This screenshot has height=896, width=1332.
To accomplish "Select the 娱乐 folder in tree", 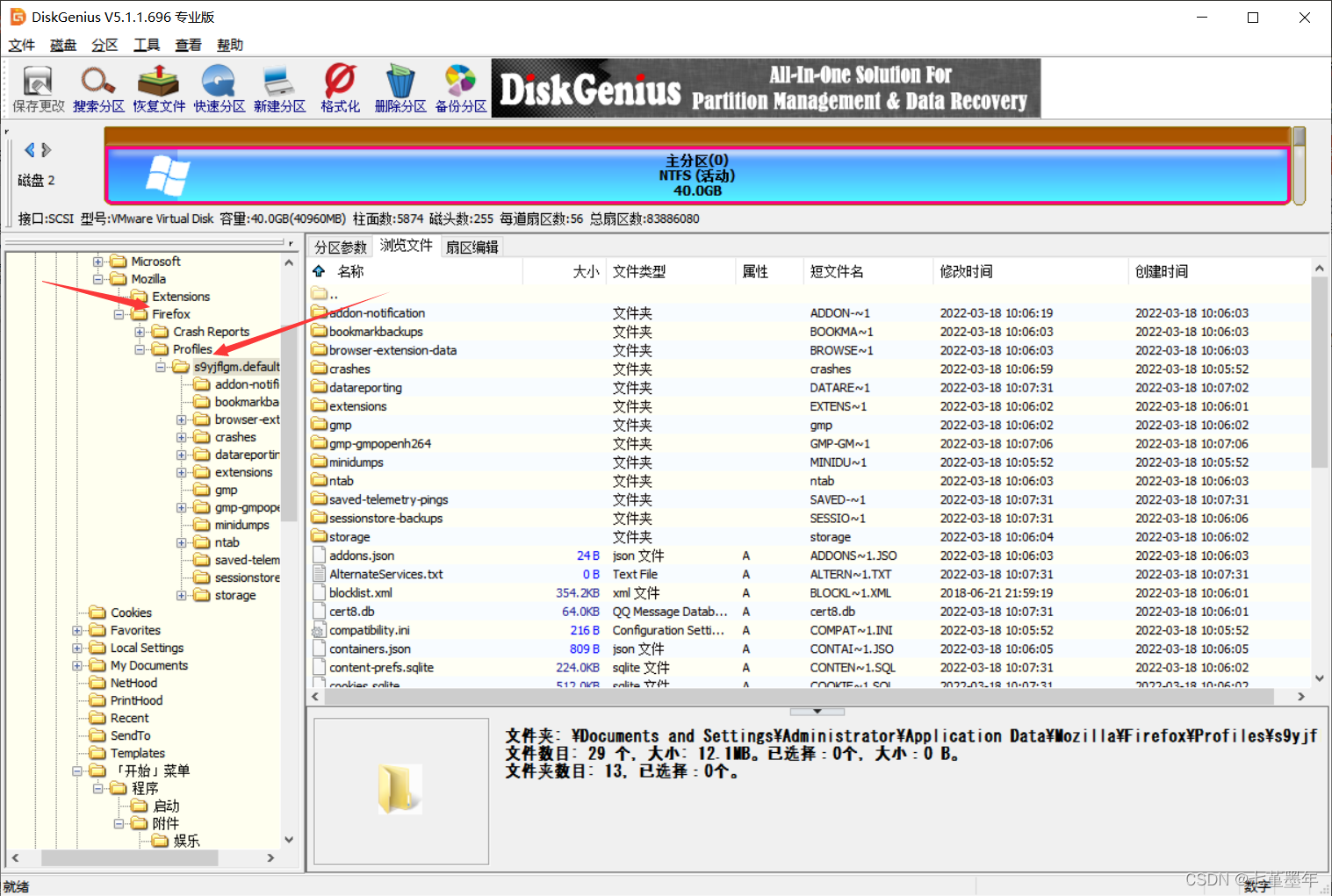I will tap(186, 841).
